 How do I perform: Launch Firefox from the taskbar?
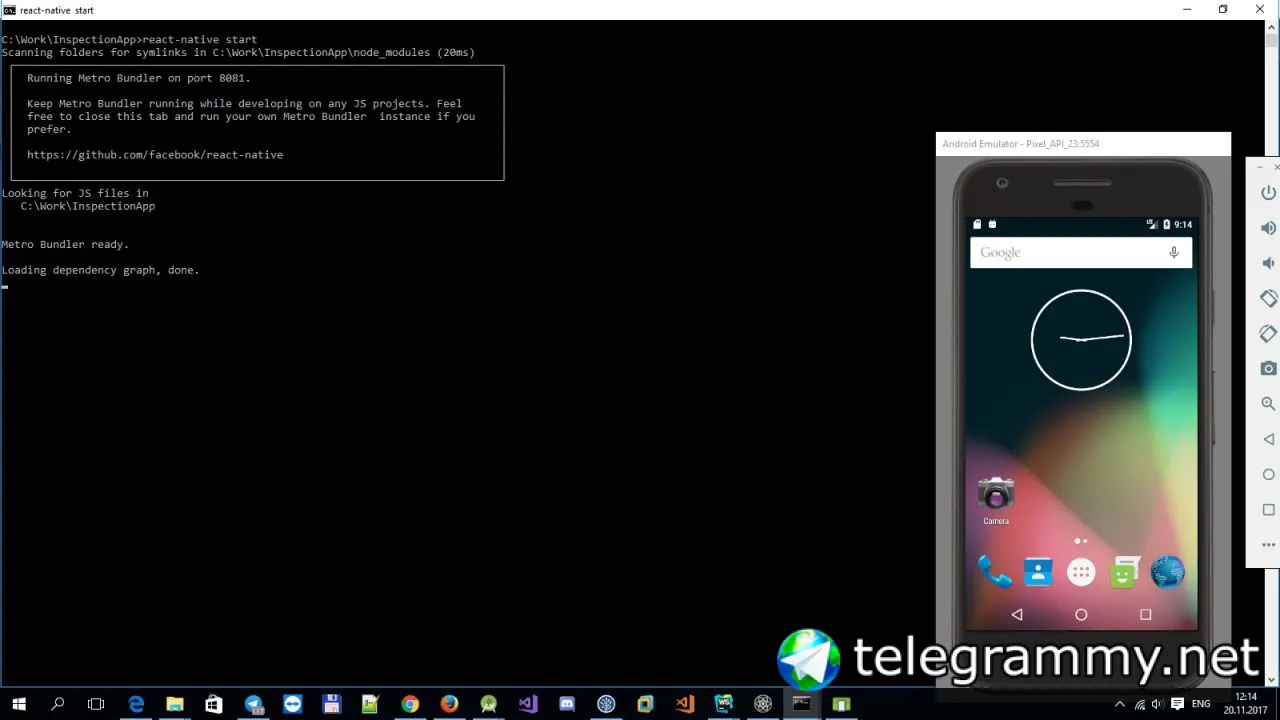[x=449, y=704]
